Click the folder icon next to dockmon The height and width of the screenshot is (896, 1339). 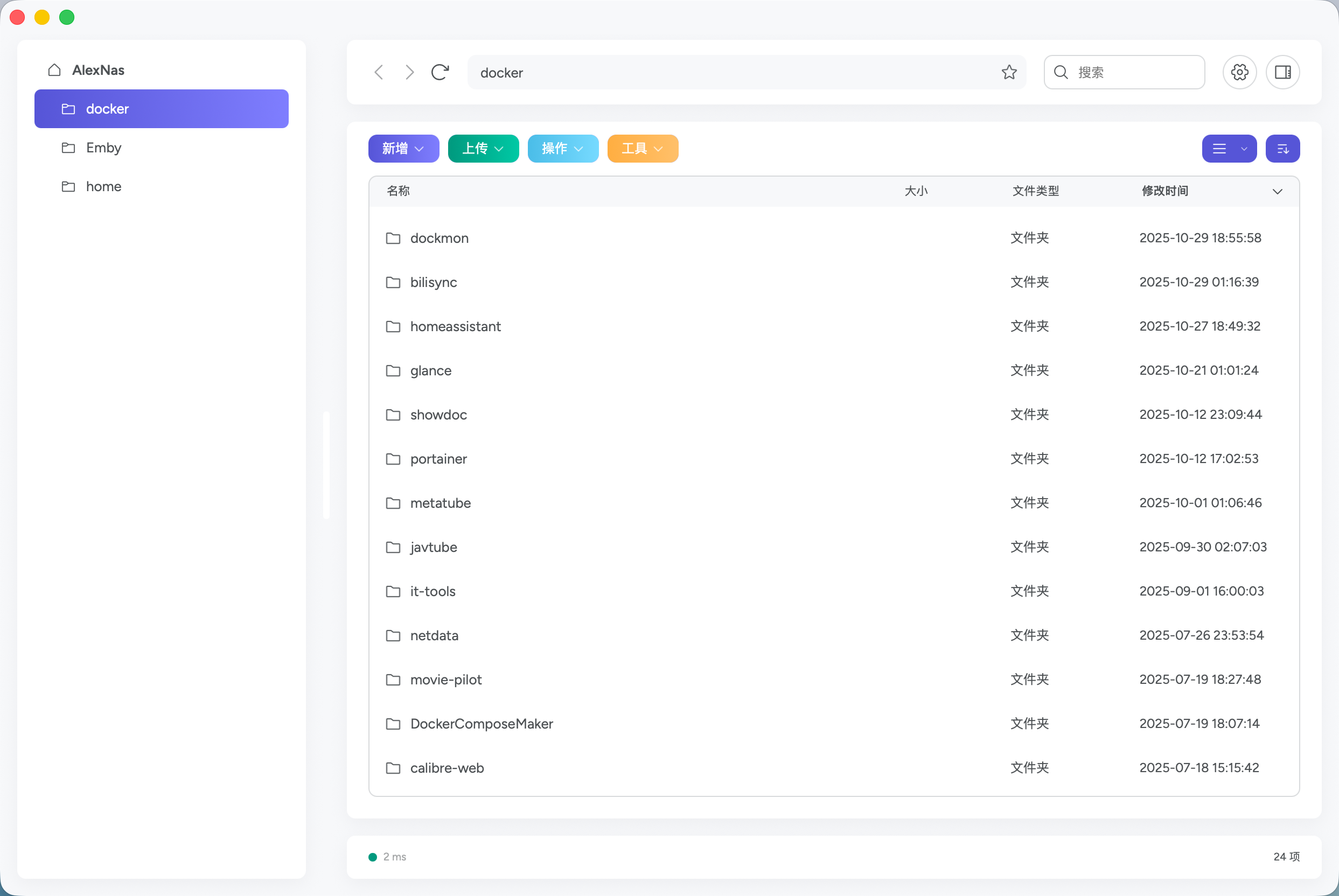393,239
